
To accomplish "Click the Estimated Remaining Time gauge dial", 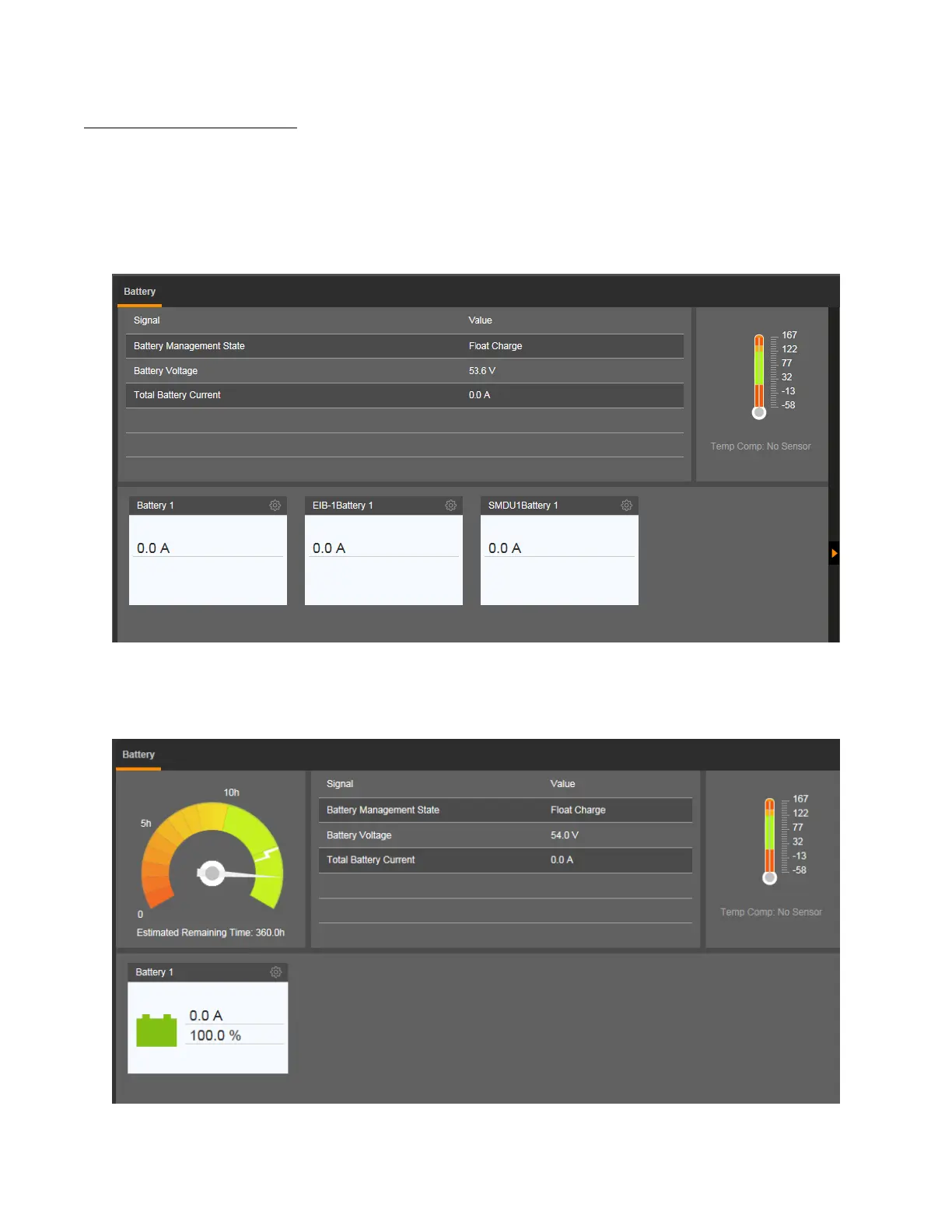I will (x=212, y=856).
